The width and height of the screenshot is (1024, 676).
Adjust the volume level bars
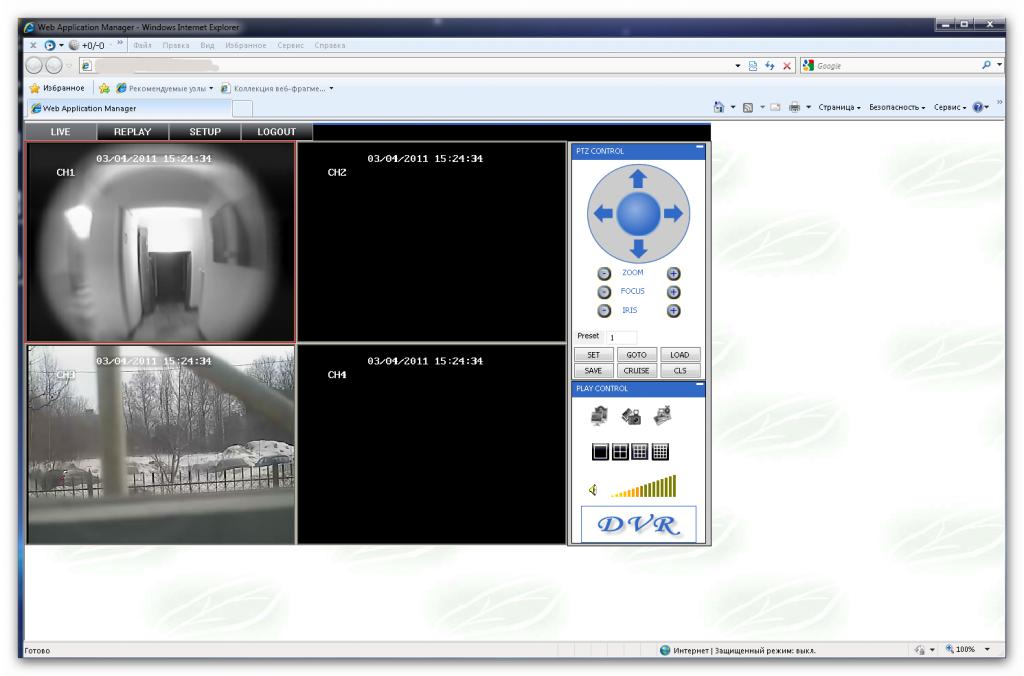646,488
